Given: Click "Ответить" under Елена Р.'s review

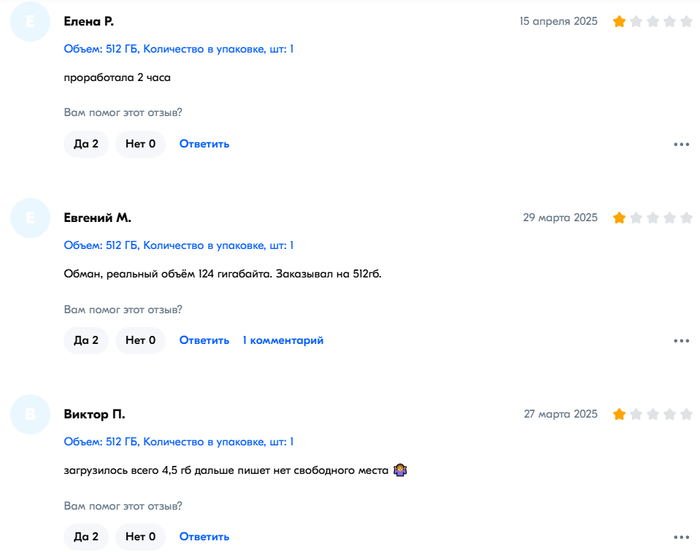Looking at the screenshot, I should pyautogui.click(x=204, y=144).
